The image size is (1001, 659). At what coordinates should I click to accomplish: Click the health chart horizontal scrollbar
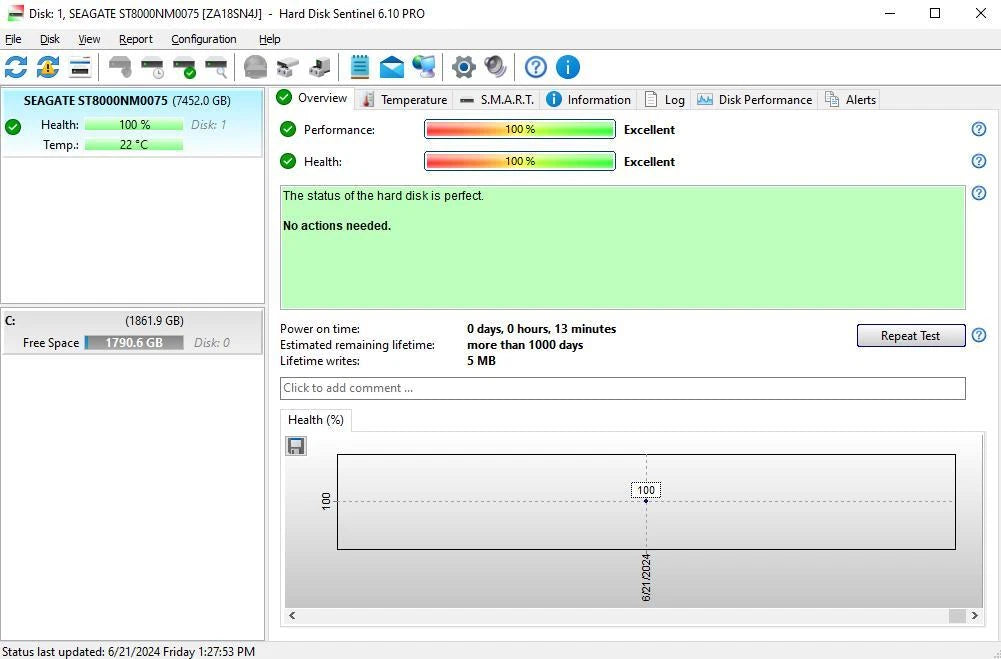630,616
